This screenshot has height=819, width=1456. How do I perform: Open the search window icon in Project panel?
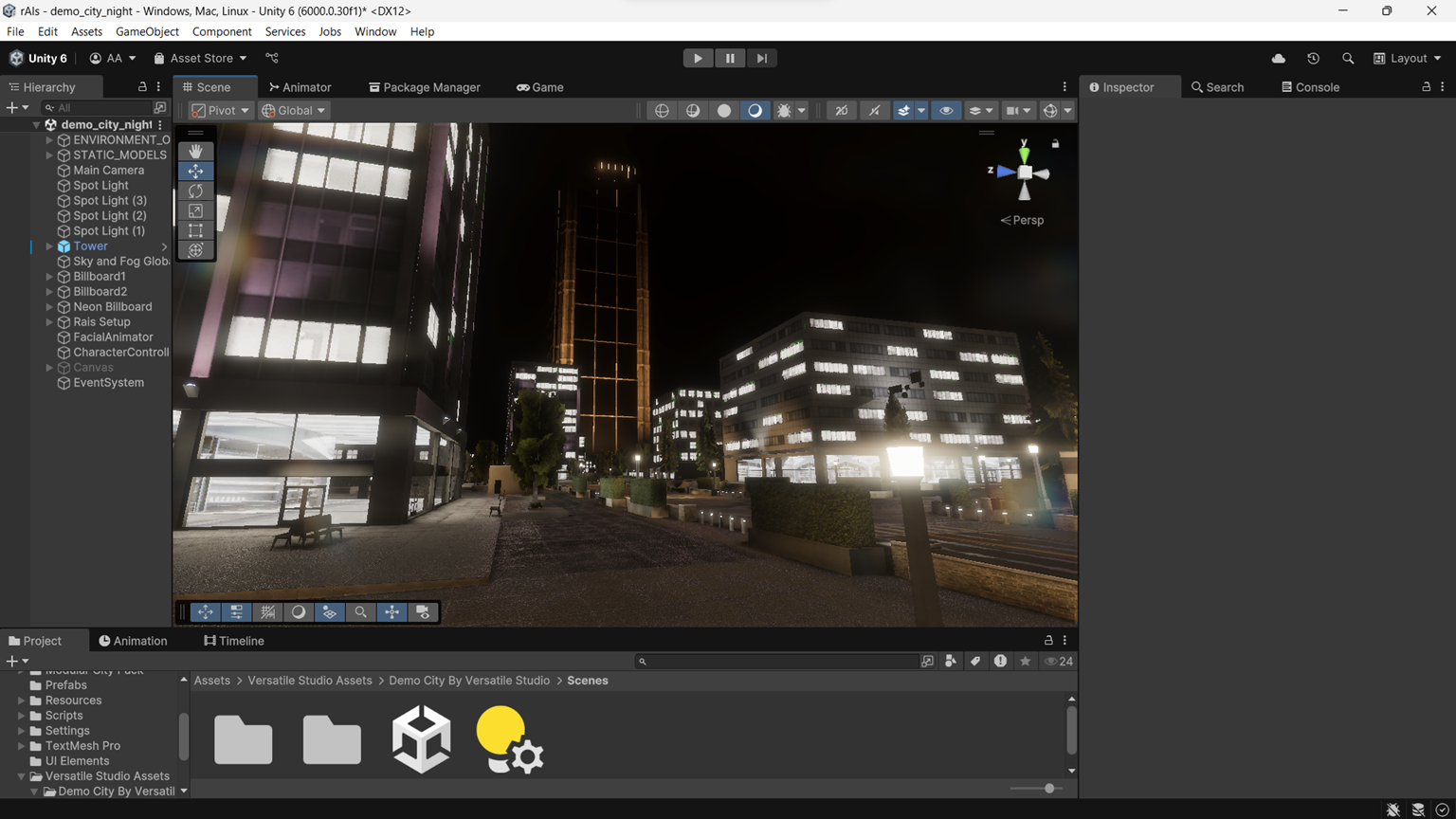pos(927,662)
